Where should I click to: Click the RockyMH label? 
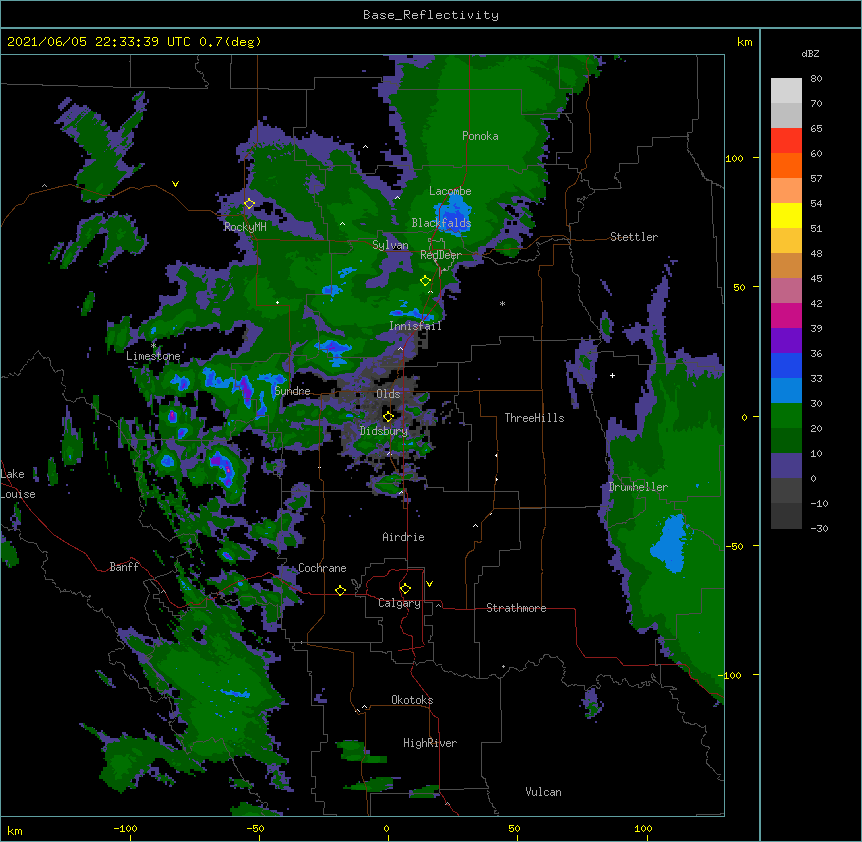coord(245,227)
